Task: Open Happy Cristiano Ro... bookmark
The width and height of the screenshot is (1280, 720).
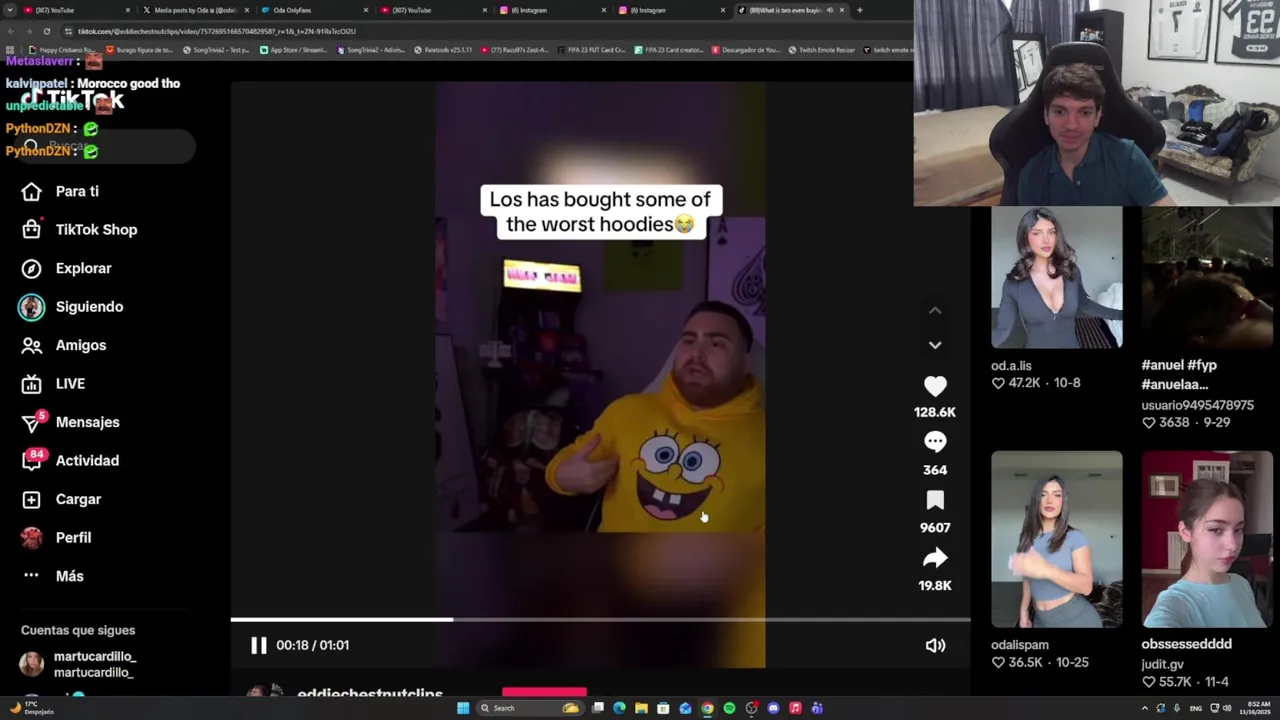Action: click(x=62, y=50)
